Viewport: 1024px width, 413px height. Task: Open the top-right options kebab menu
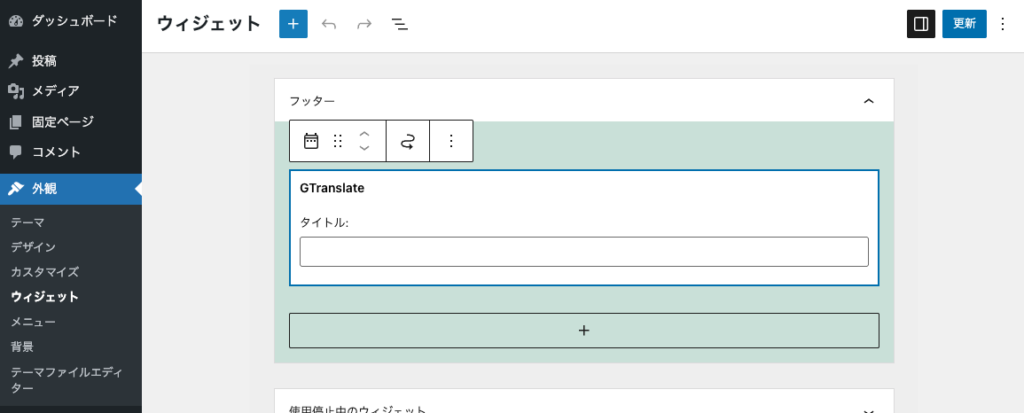1003,24
